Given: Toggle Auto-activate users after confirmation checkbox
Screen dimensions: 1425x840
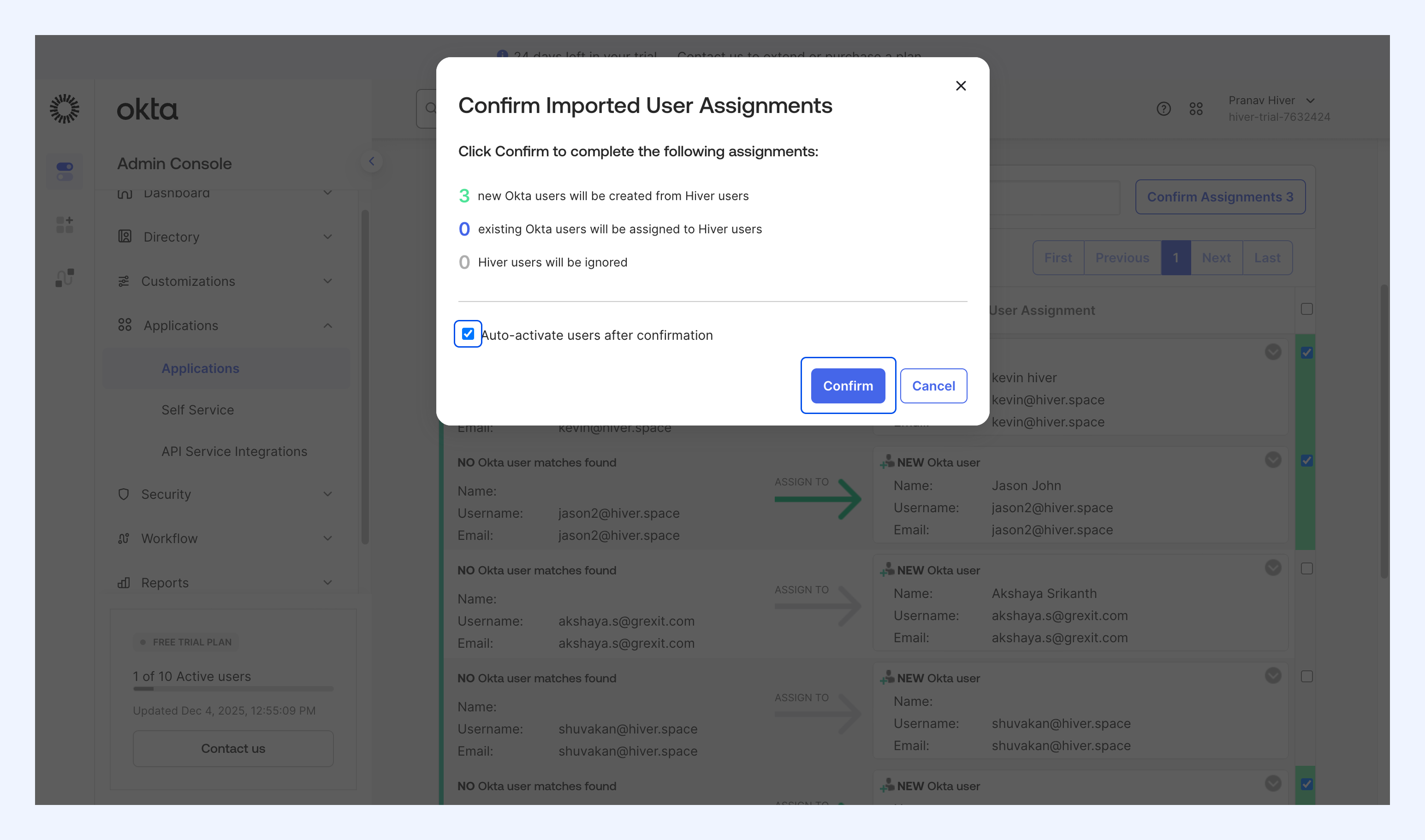Looking at the screenshot, I should [468, 334].
